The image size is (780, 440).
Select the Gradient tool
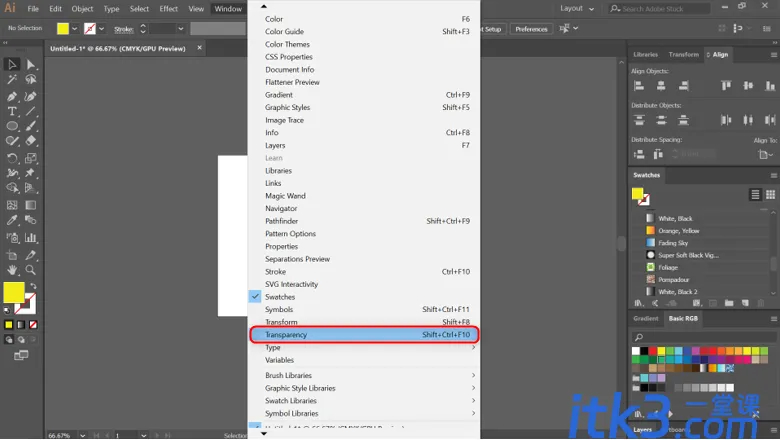click(x=31, y=205)
